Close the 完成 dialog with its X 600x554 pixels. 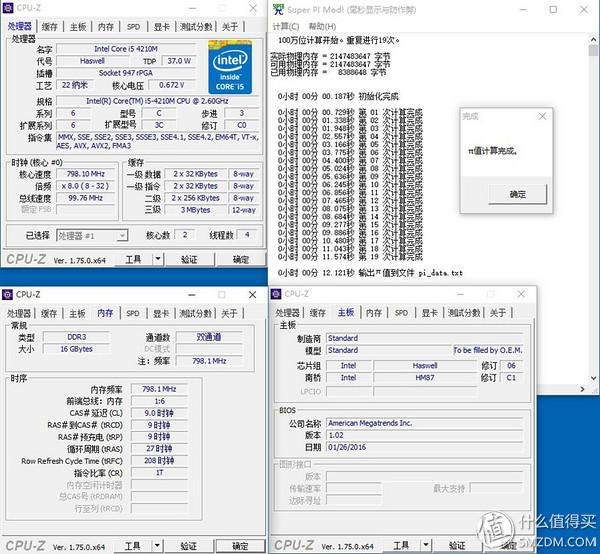(542, 116)
